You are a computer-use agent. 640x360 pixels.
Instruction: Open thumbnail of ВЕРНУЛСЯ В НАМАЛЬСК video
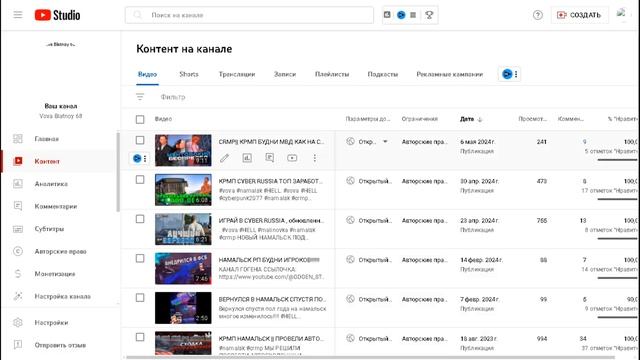183,307
